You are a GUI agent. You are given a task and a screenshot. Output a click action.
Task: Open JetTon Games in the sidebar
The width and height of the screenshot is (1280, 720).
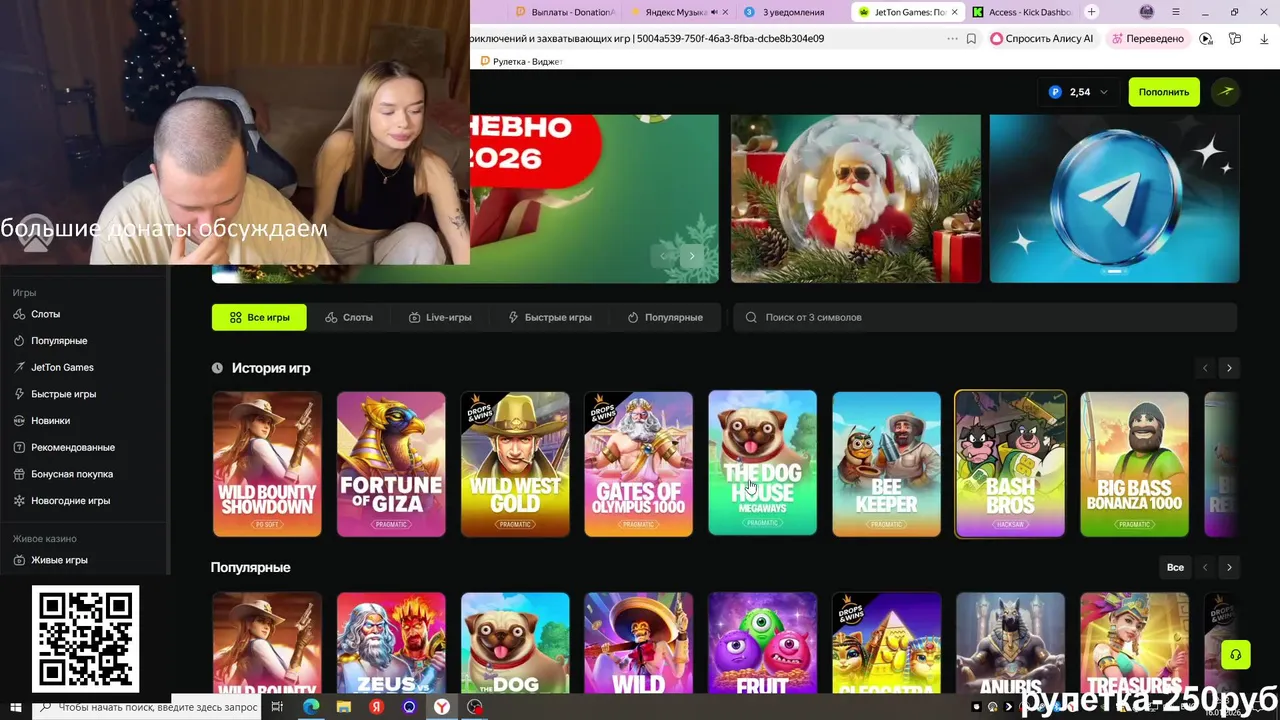(62, 367)
